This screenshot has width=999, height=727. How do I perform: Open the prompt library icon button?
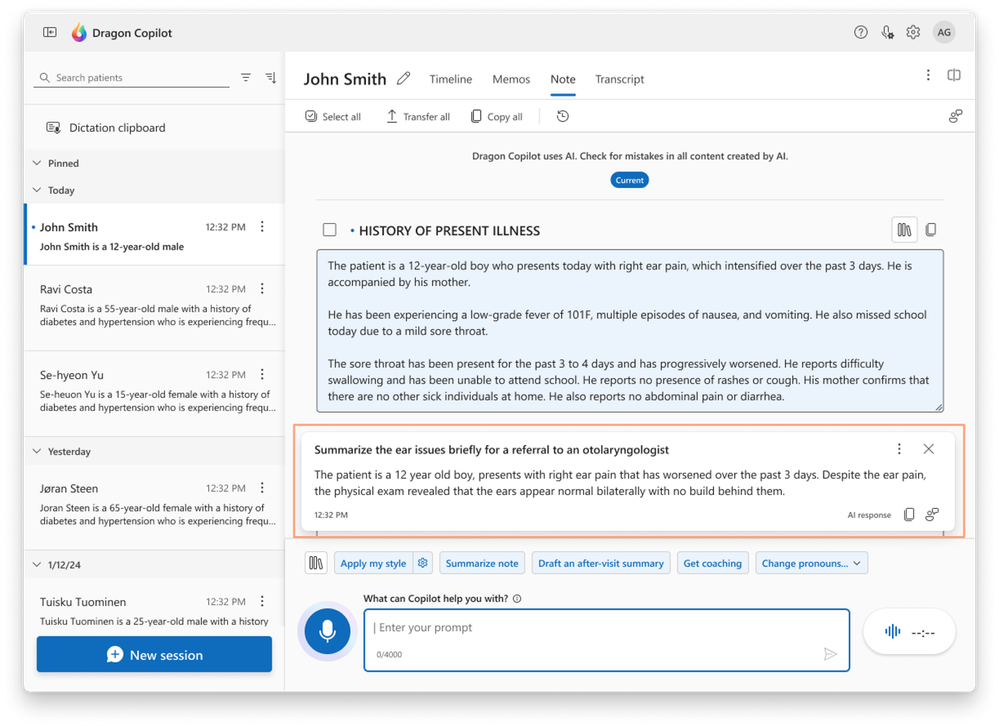pos(316,563)
